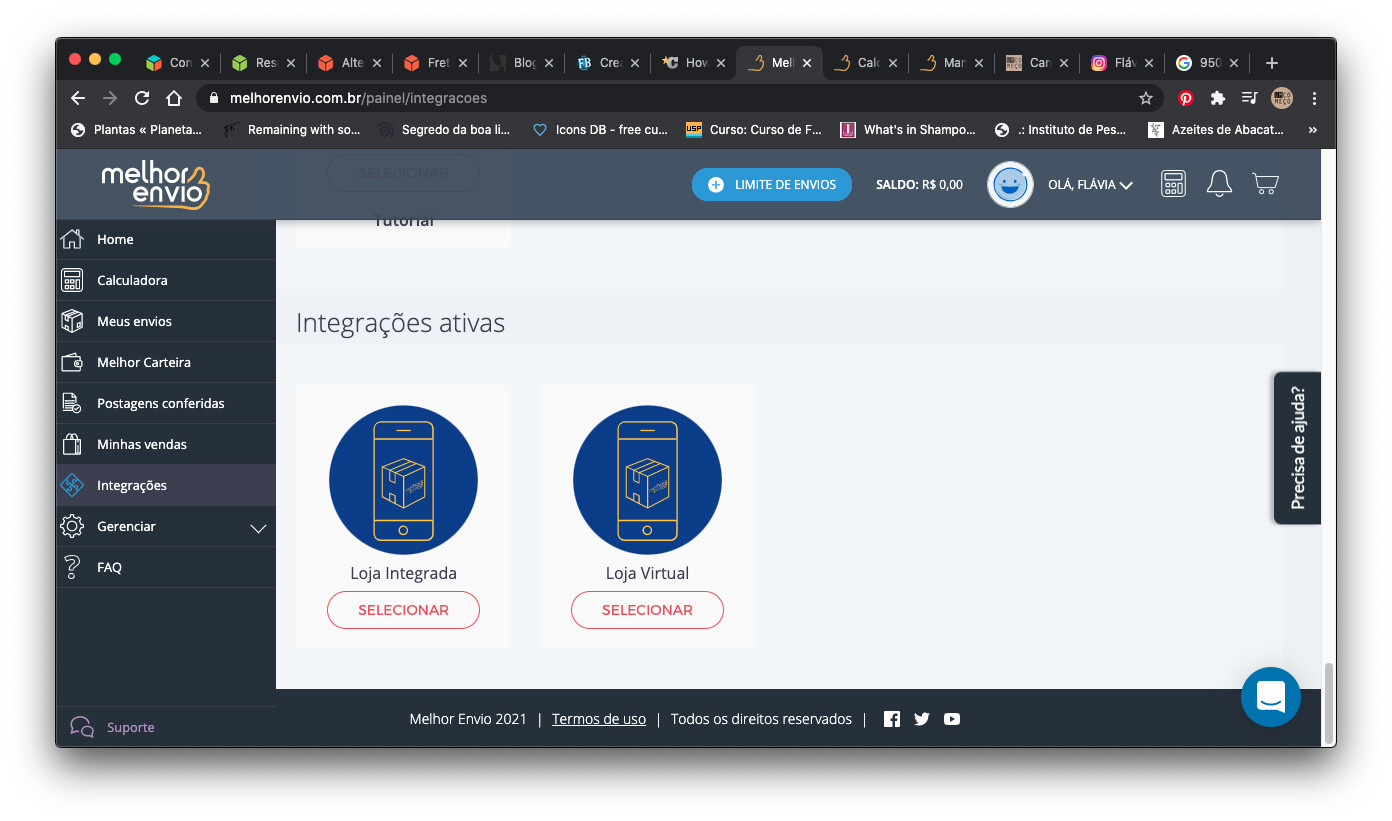Image resolution: width=1392 pixels, height=821 pixels.
Task: Open Plantas « Planeta bookmark
Action: 136,129
